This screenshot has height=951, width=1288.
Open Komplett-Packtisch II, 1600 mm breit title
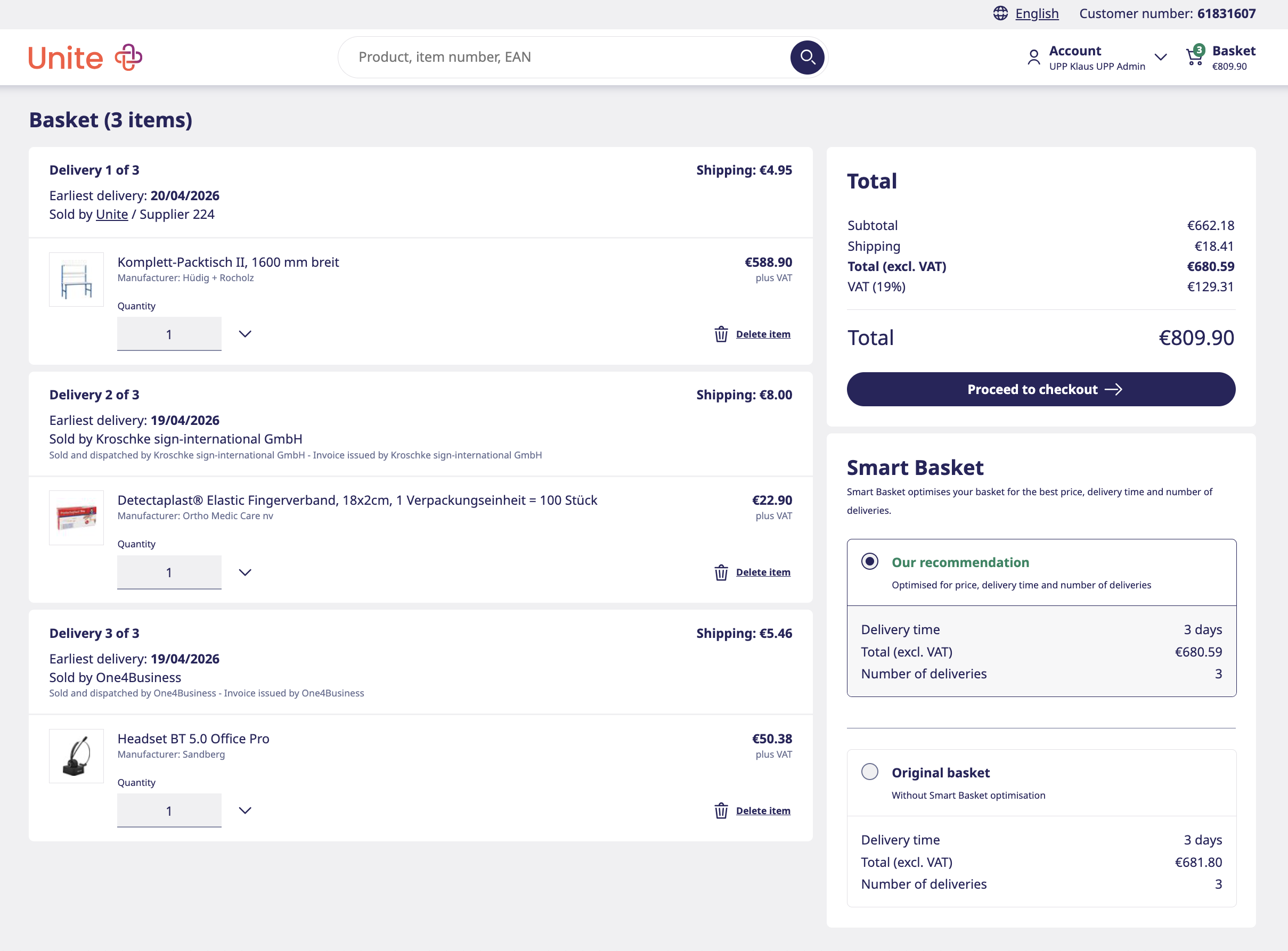click(x=228, y=262)
